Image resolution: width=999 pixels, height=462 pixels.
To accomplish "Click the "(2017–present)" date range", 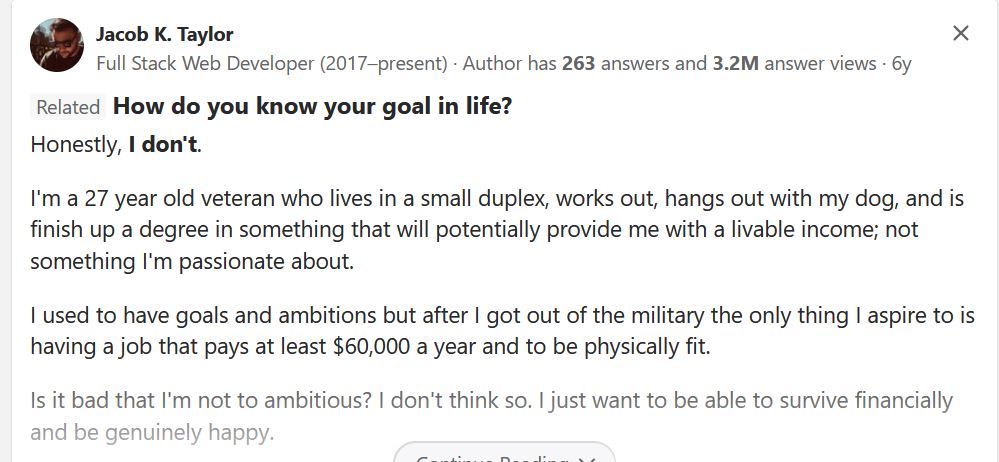I will [383, 63].
